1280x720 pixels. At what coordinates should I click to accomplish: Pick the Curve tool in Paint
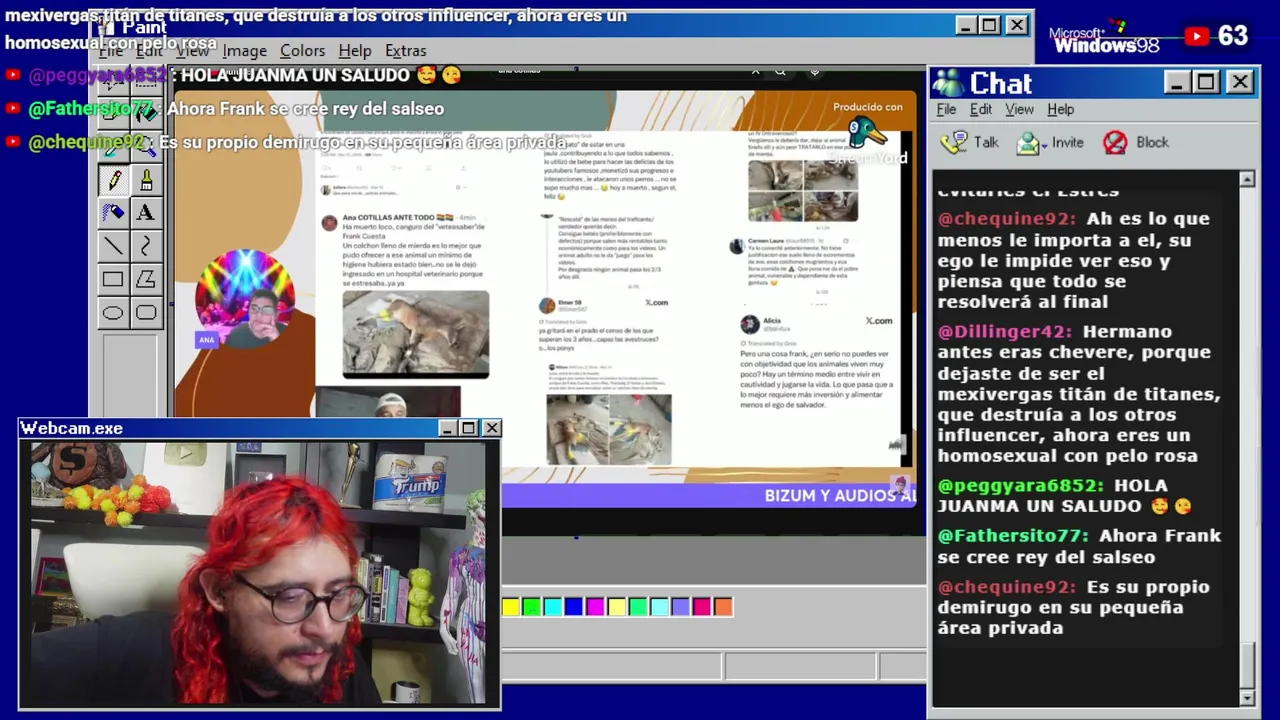146,246
